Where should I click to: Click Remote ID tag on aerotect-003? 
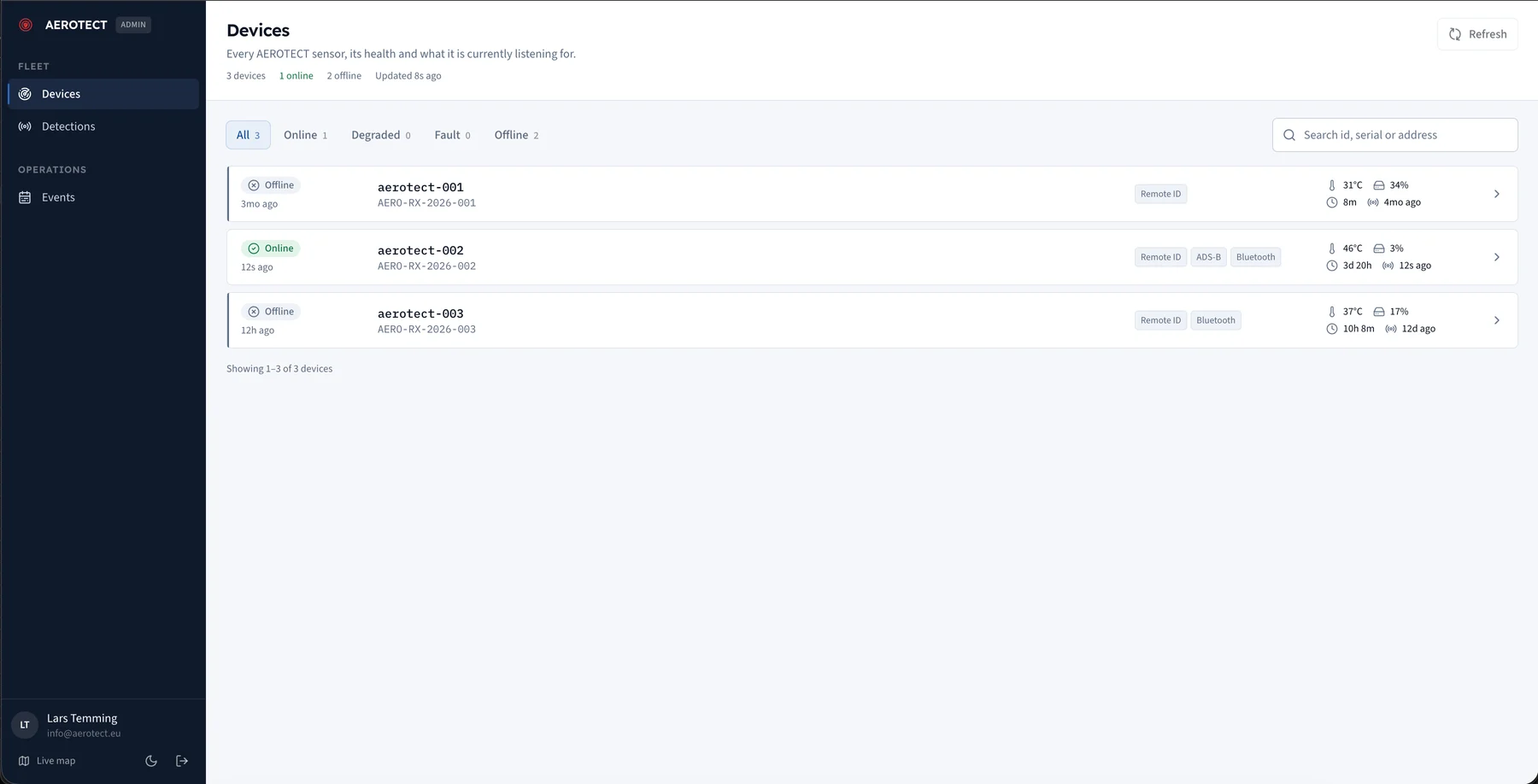pyautogui.click(x=1160, y=320)
